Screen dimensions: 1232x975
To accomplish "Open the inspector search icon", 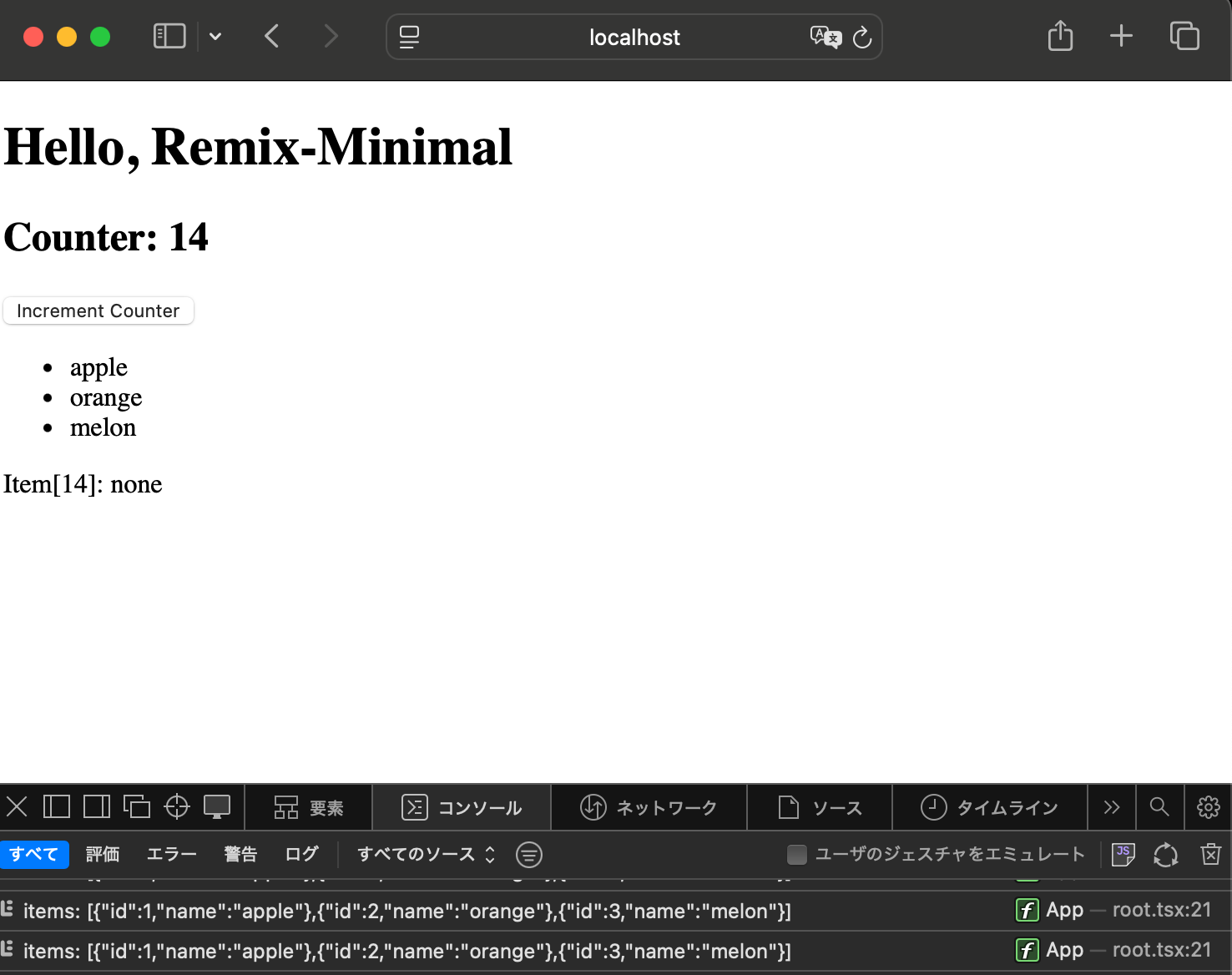I will coord(1159,806).
